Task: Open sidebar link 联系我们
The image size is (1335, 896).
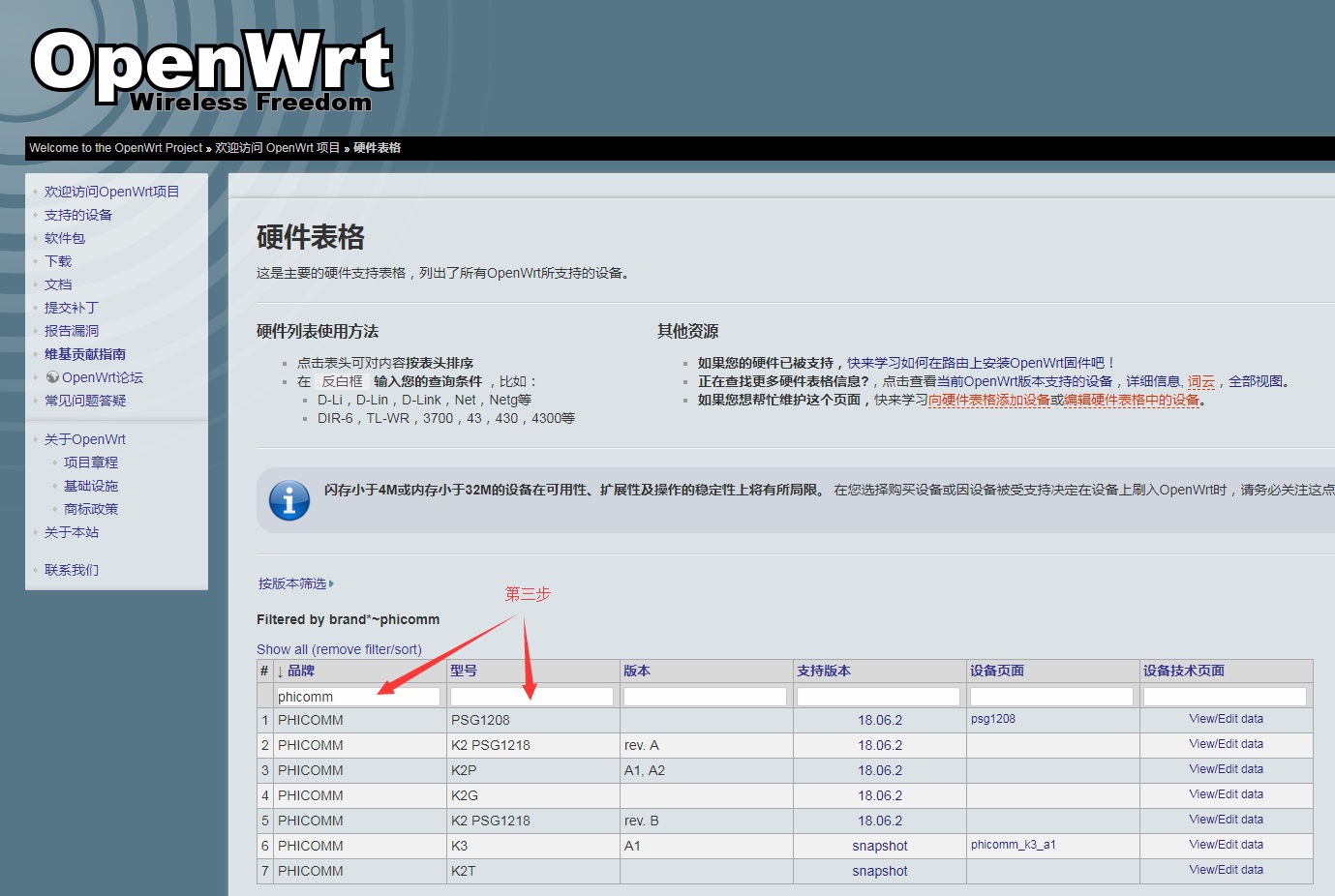Action: (72, 570)
